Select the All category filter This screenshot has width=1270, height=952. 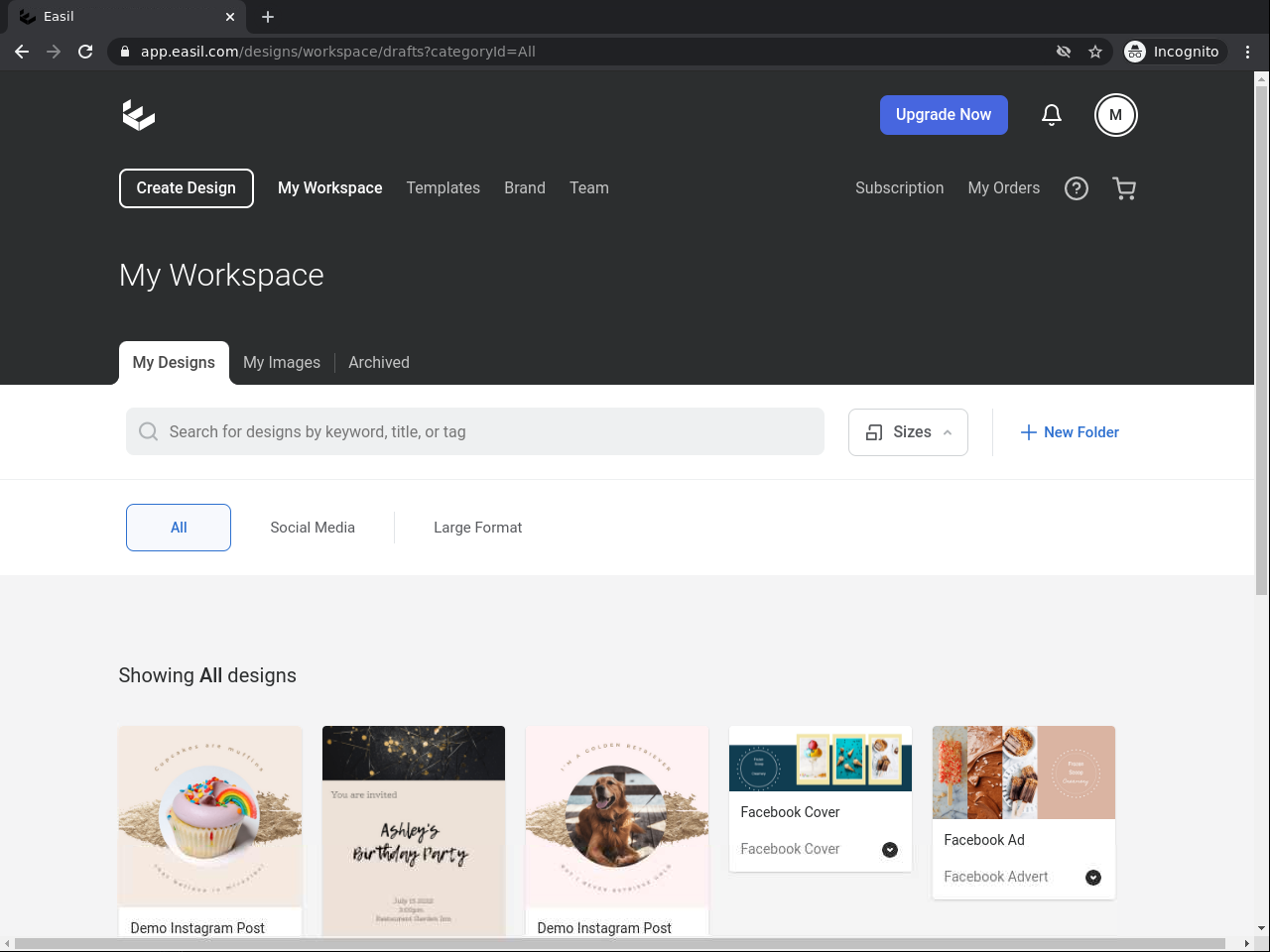coord(179,528)
